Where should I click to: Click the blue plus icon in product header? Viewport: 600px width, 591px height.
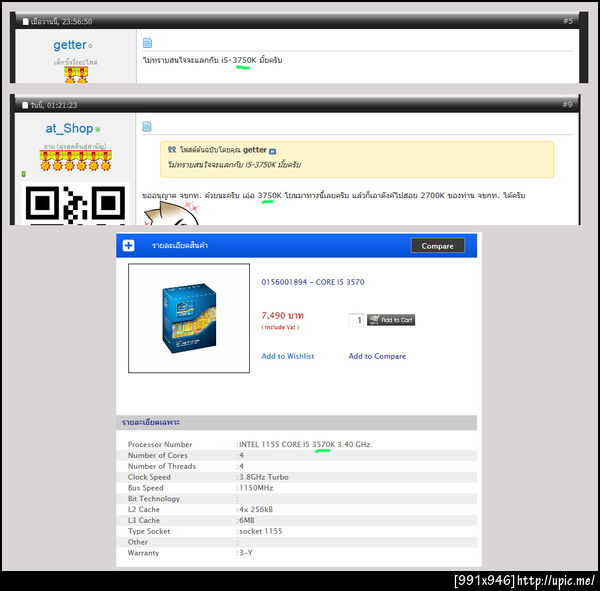129,245
